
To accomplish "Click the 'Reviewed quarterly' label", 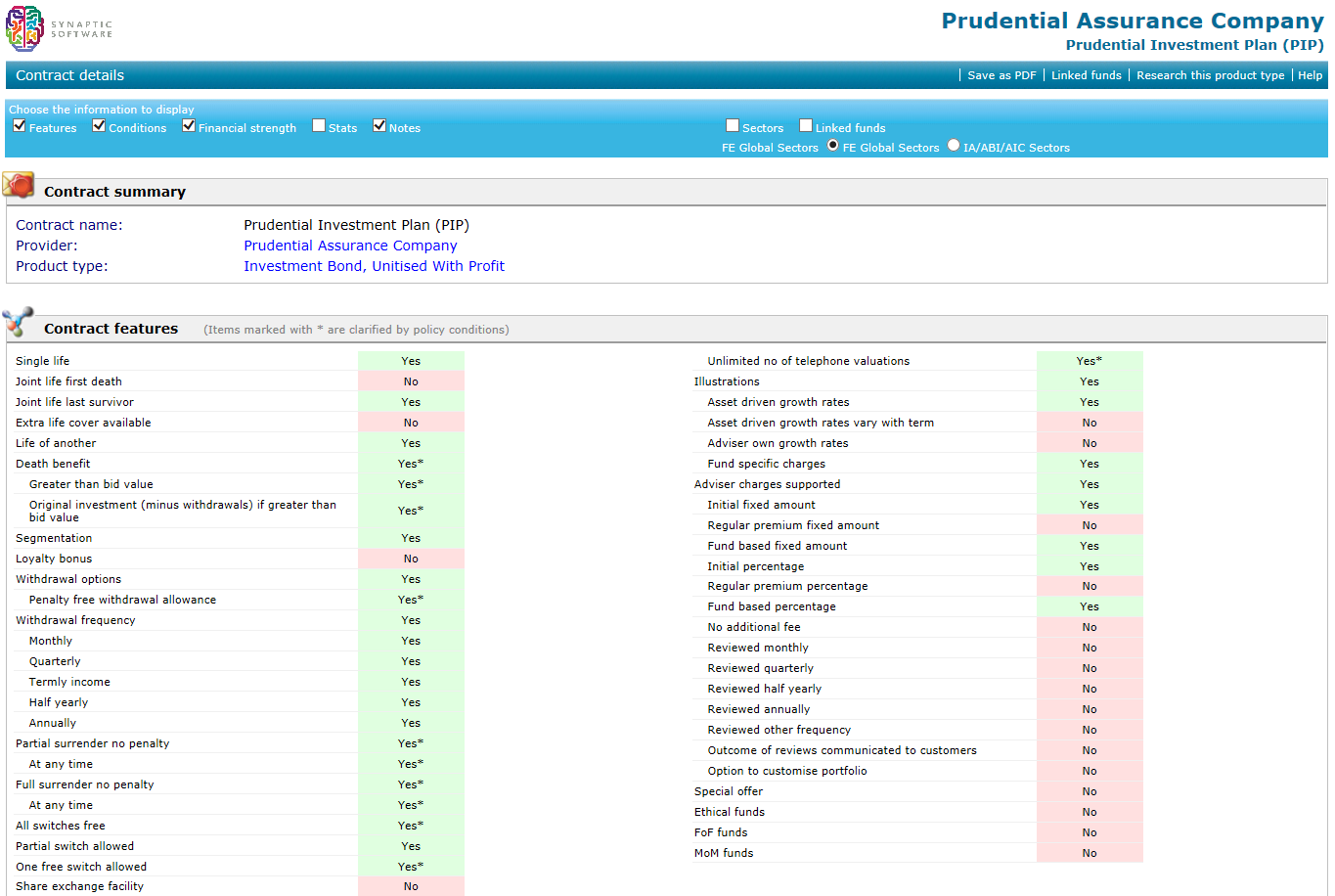I will (x=760, y=668).
